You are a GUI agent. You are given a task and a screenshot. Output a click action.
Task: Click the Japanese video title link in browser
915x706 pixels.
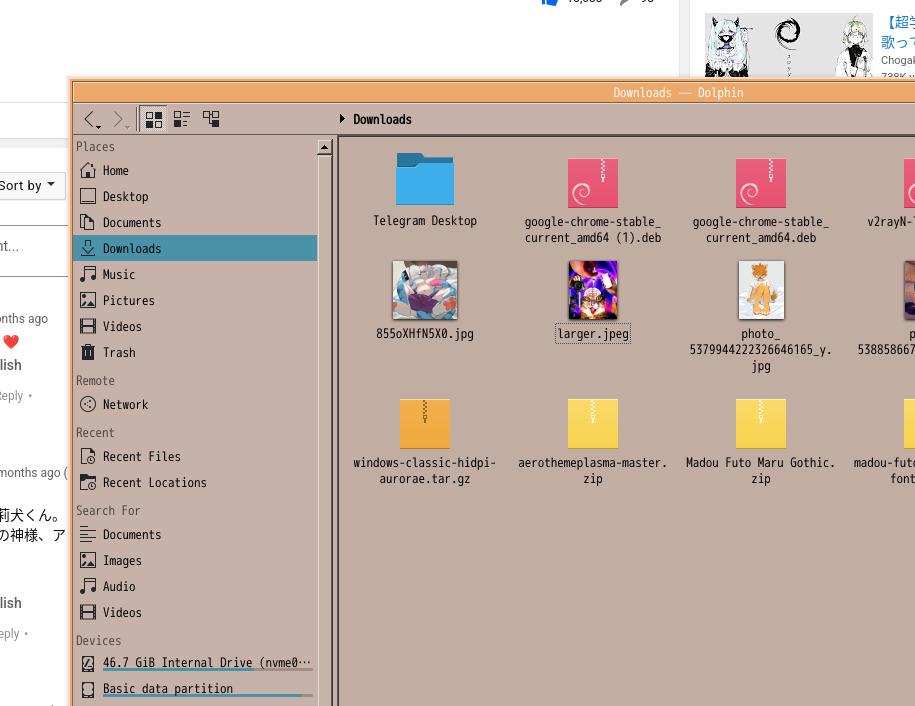pyautogui.click(x=897, y=33)
